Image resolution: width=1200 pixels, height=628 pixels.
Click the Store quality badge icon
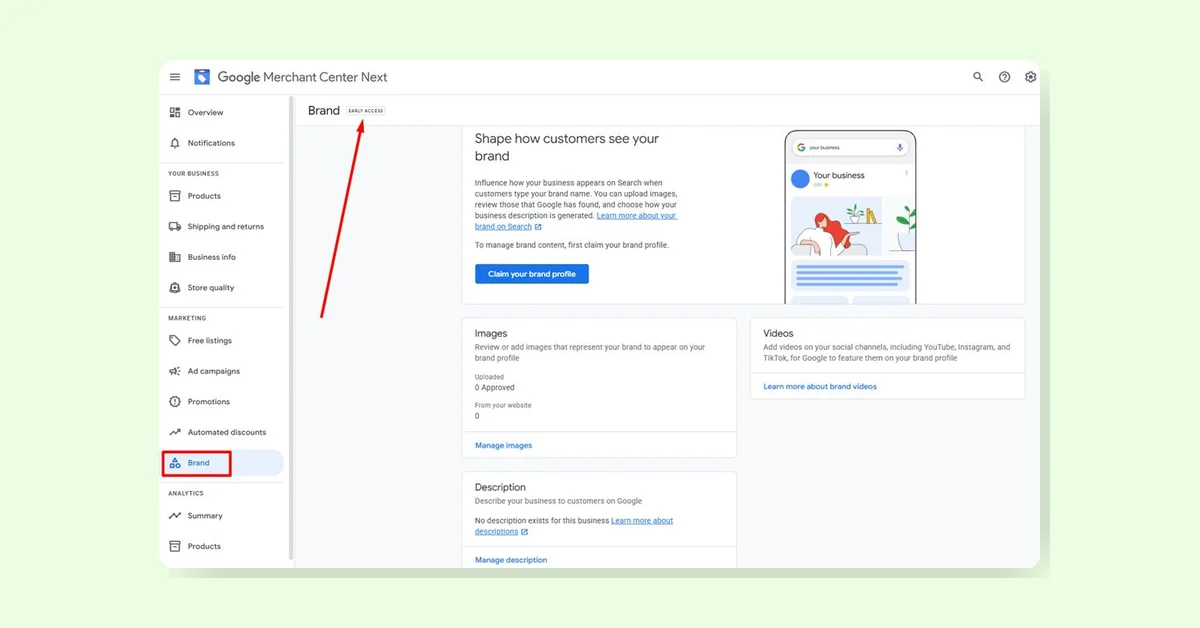tap(175, 288)
